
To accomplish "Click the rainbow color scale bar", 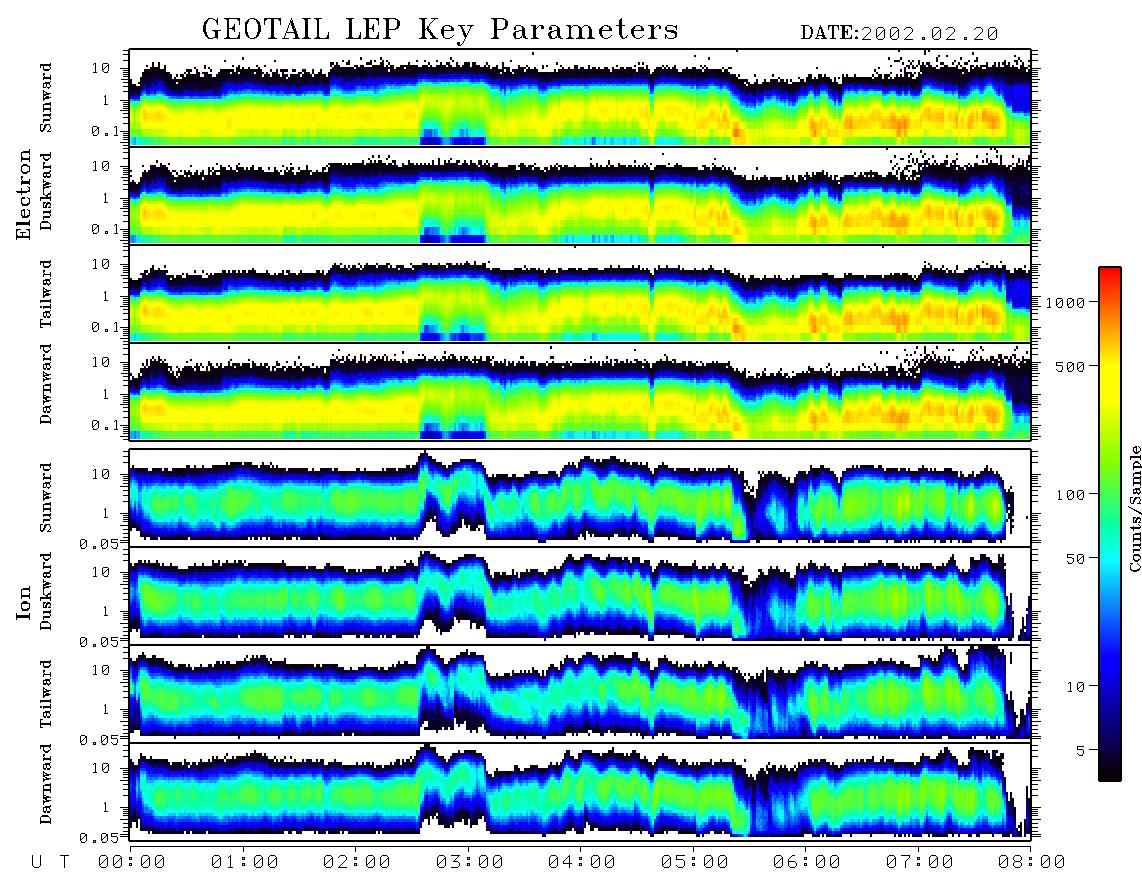I will (x=1109, y=524).
